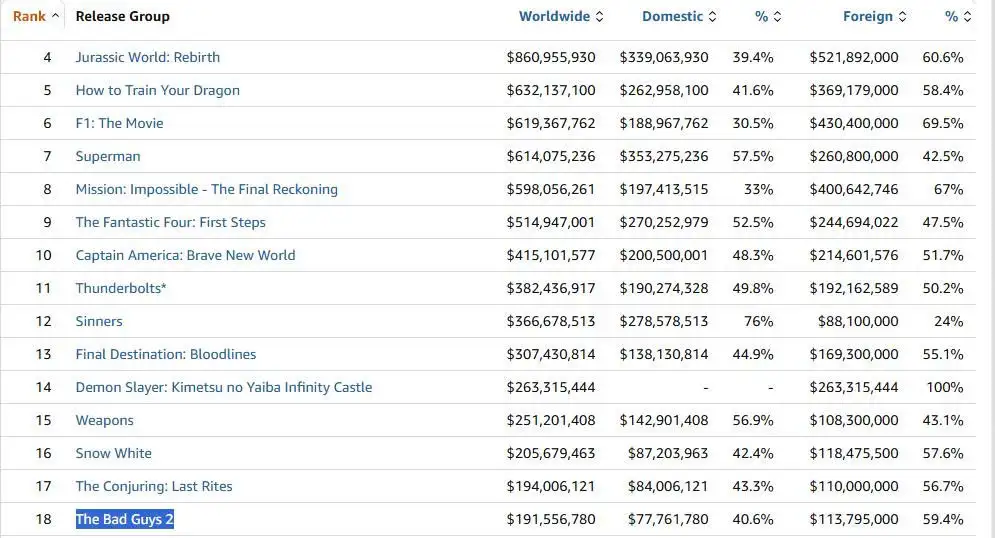The image size is (995, 538).
Task: Select Bad Guys 2 worldwide $191,556,780
Action: pyautogui.click(x=551, y=519)
